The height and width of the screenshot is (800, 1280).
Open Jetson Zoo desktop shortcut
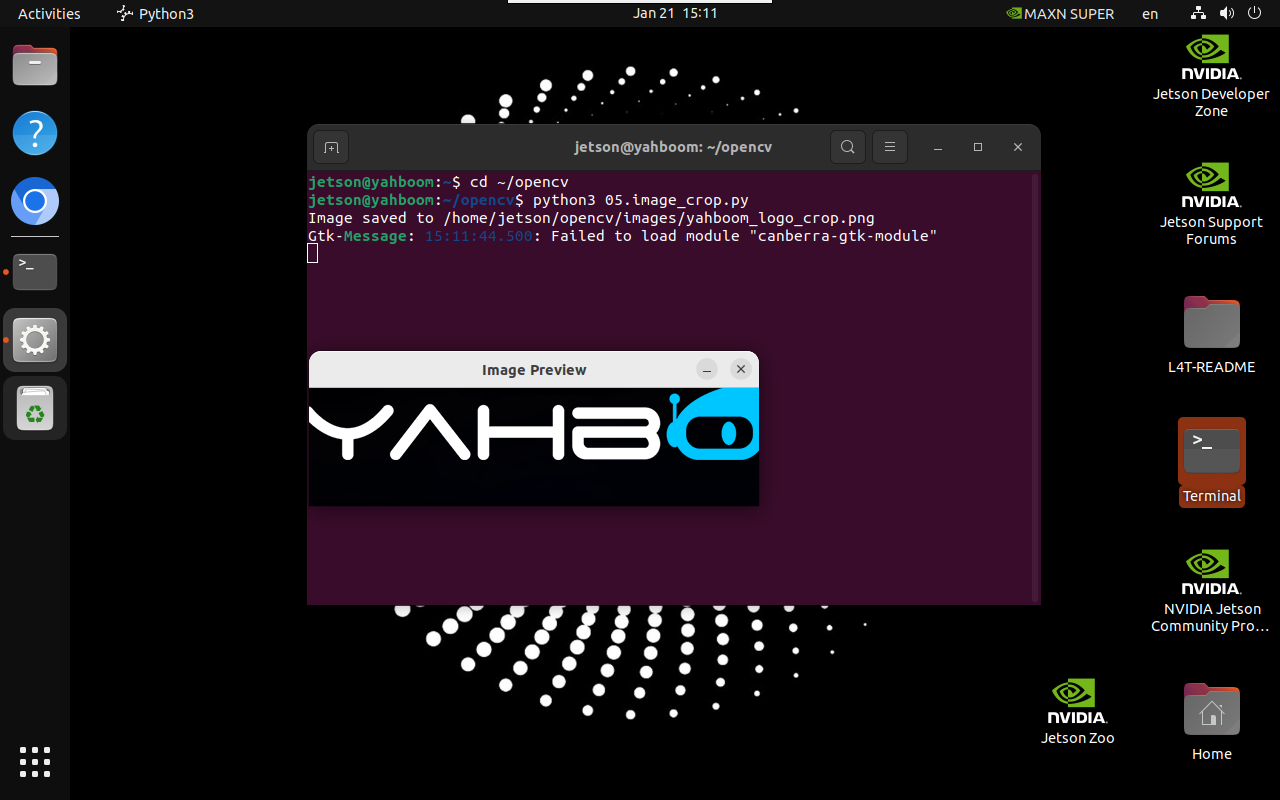(1077, 712)
